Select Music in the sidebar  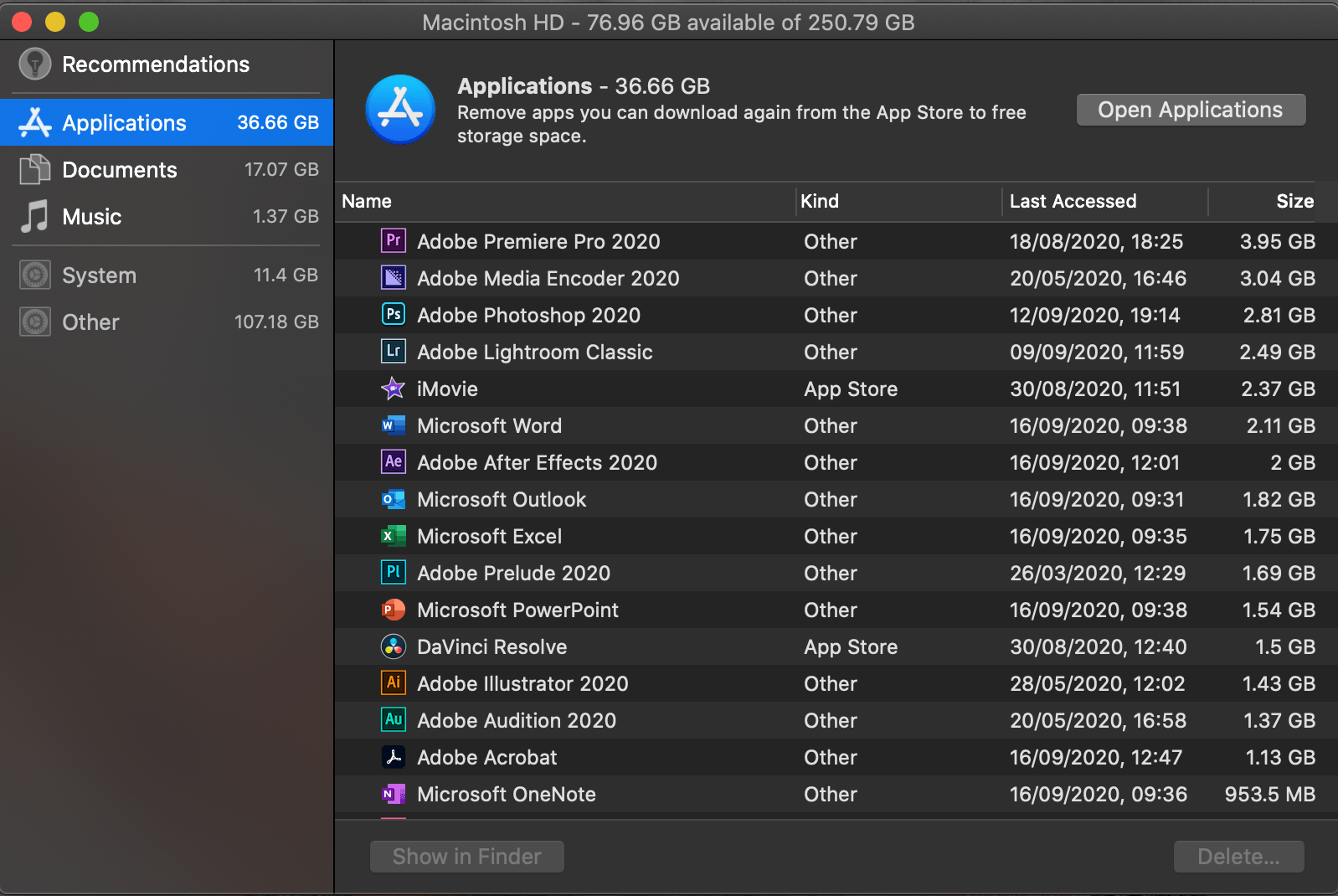(167, 216)
